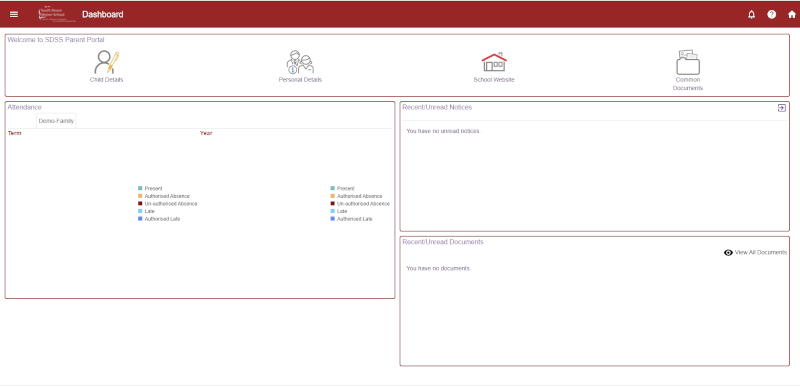Click the Child Details text label
800x387 pixels.
coord(106,80)
